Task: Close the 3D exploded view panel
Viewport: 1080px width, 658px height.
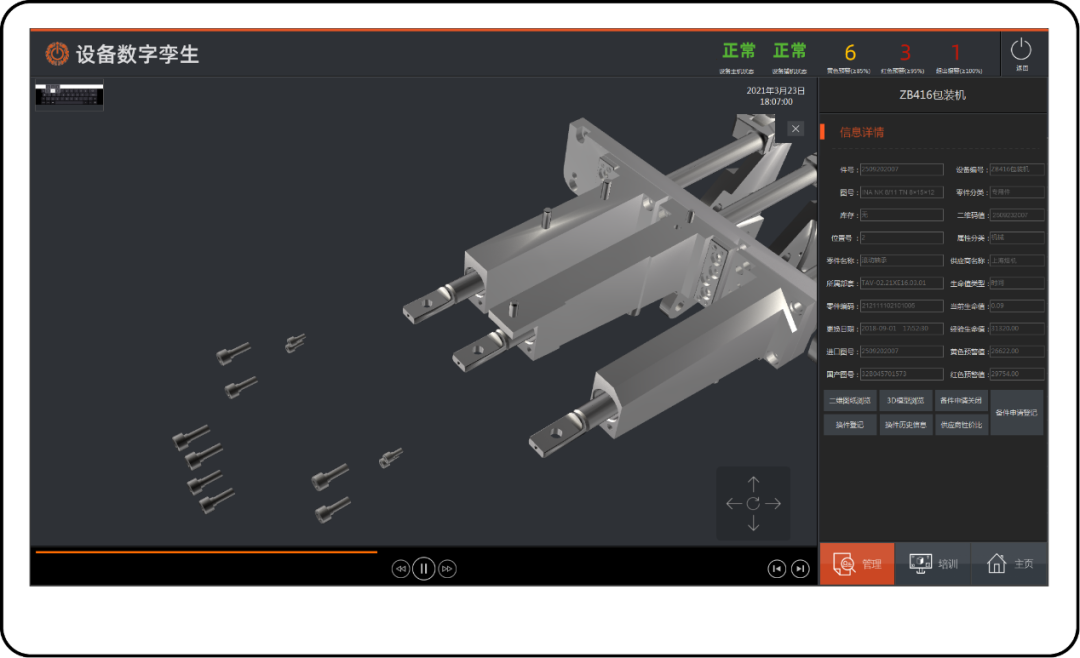Action: pyautogui.click(x=795, y=128)
